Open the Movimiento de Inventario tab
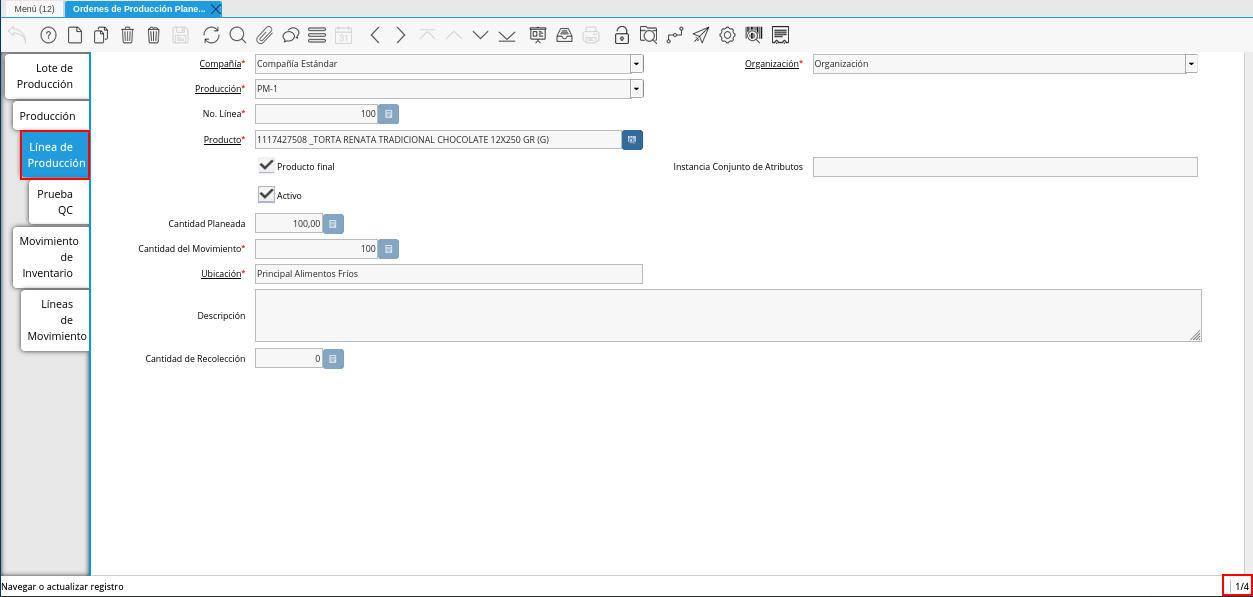 [x=49, y=257]
